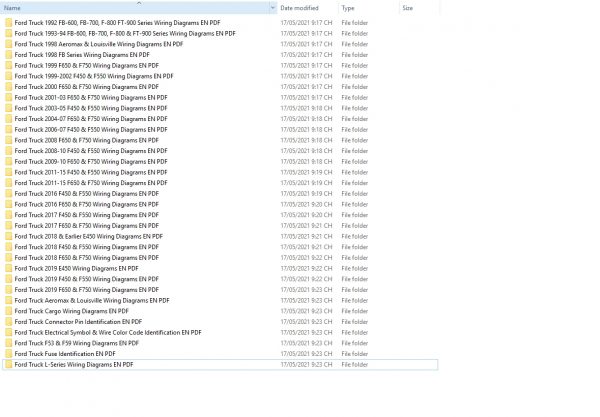Sort by the Type column header
The width and height of the screenshot is (600, 417).
348,8
